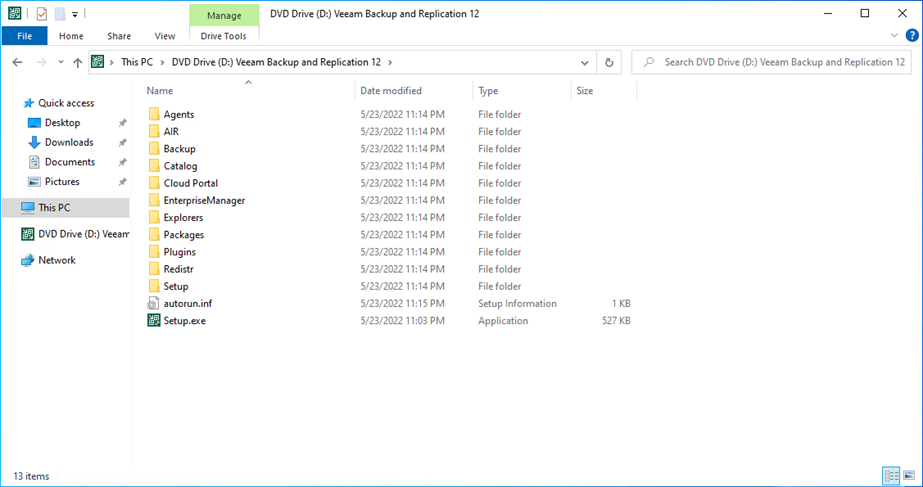This screenshot has width=923, height=487.
Task: Select the Cloud Portal folder icon
Action: [154, 183]
